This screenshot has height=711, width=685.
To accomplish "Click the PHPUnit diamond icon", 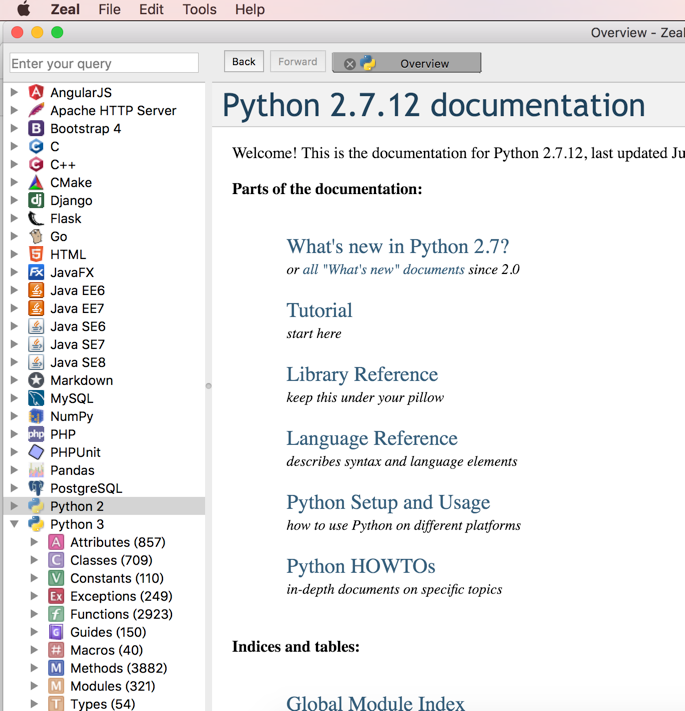I will point(36,452).
